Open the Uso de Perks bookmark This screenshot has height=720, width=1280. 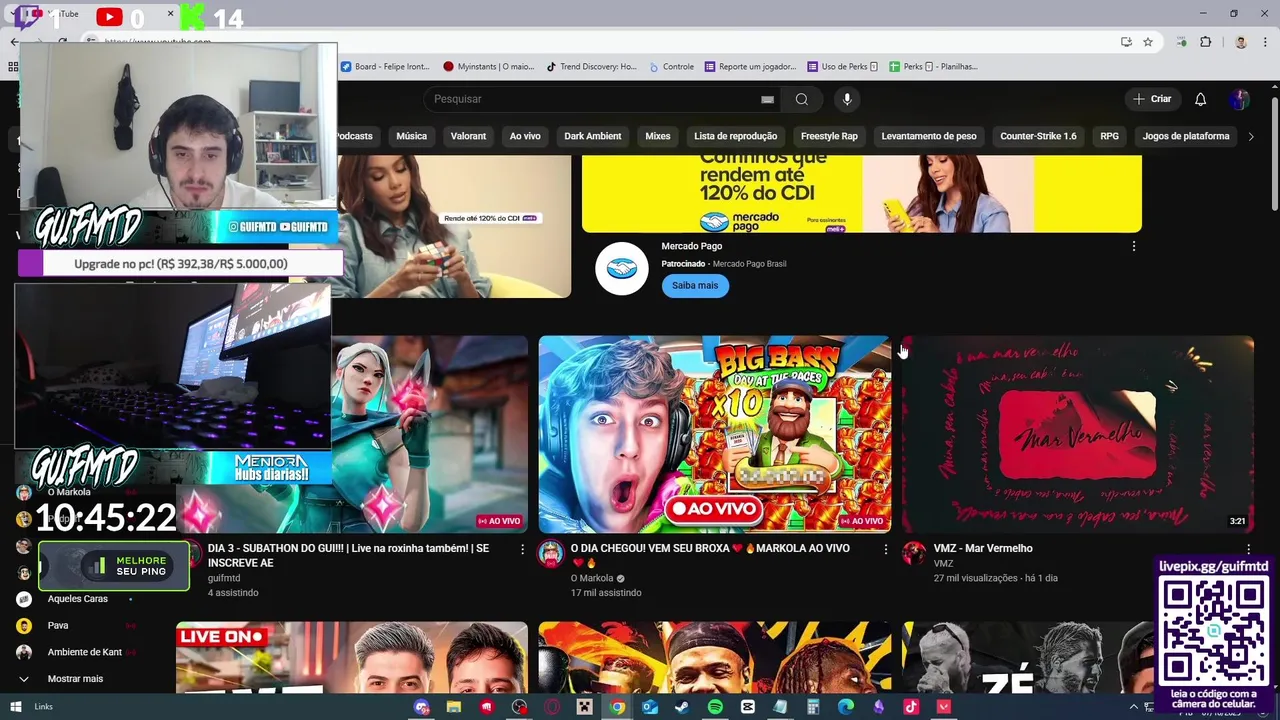[843, 67]
